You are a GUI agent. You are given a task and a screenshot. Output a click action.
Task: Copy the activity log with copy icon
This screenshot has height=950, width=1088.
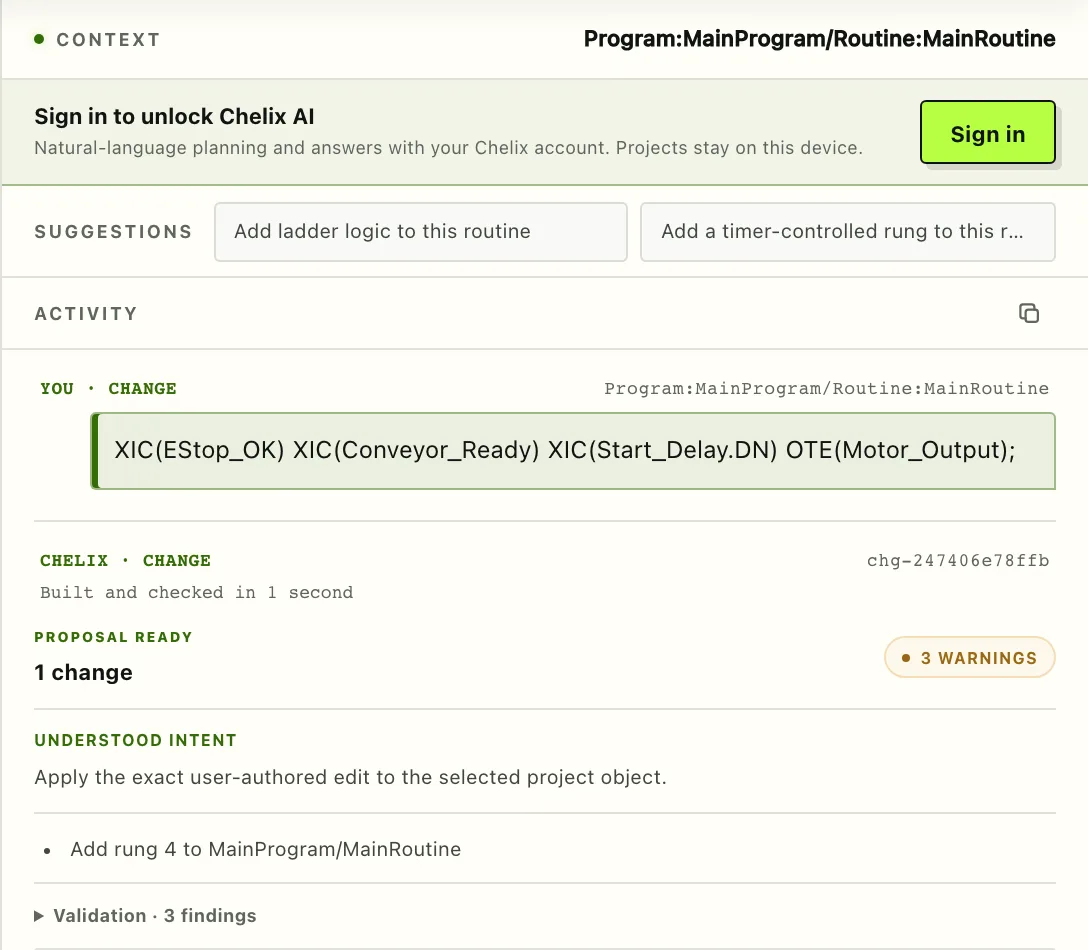coord(1029,313)
